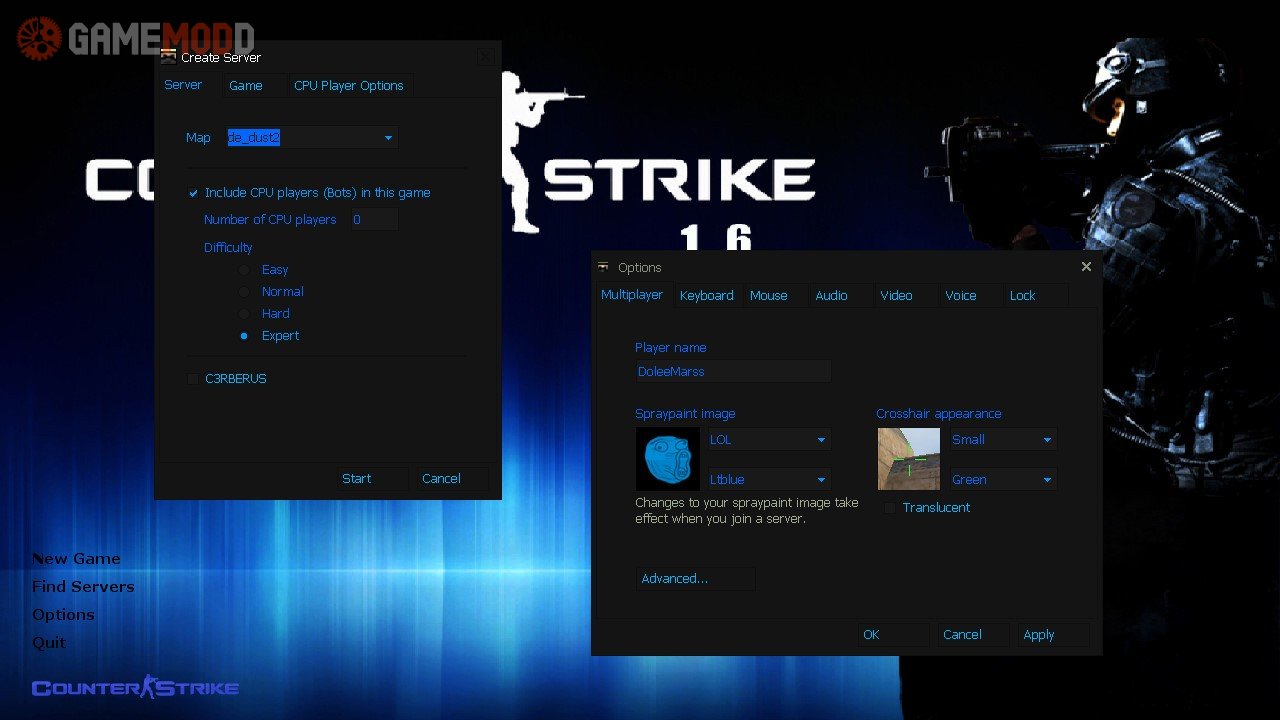Image resolution: width=1280 pixels, height=720 pixels.
Task: Enable the C3RBERUS checkbox
Action: click(193, 379)
